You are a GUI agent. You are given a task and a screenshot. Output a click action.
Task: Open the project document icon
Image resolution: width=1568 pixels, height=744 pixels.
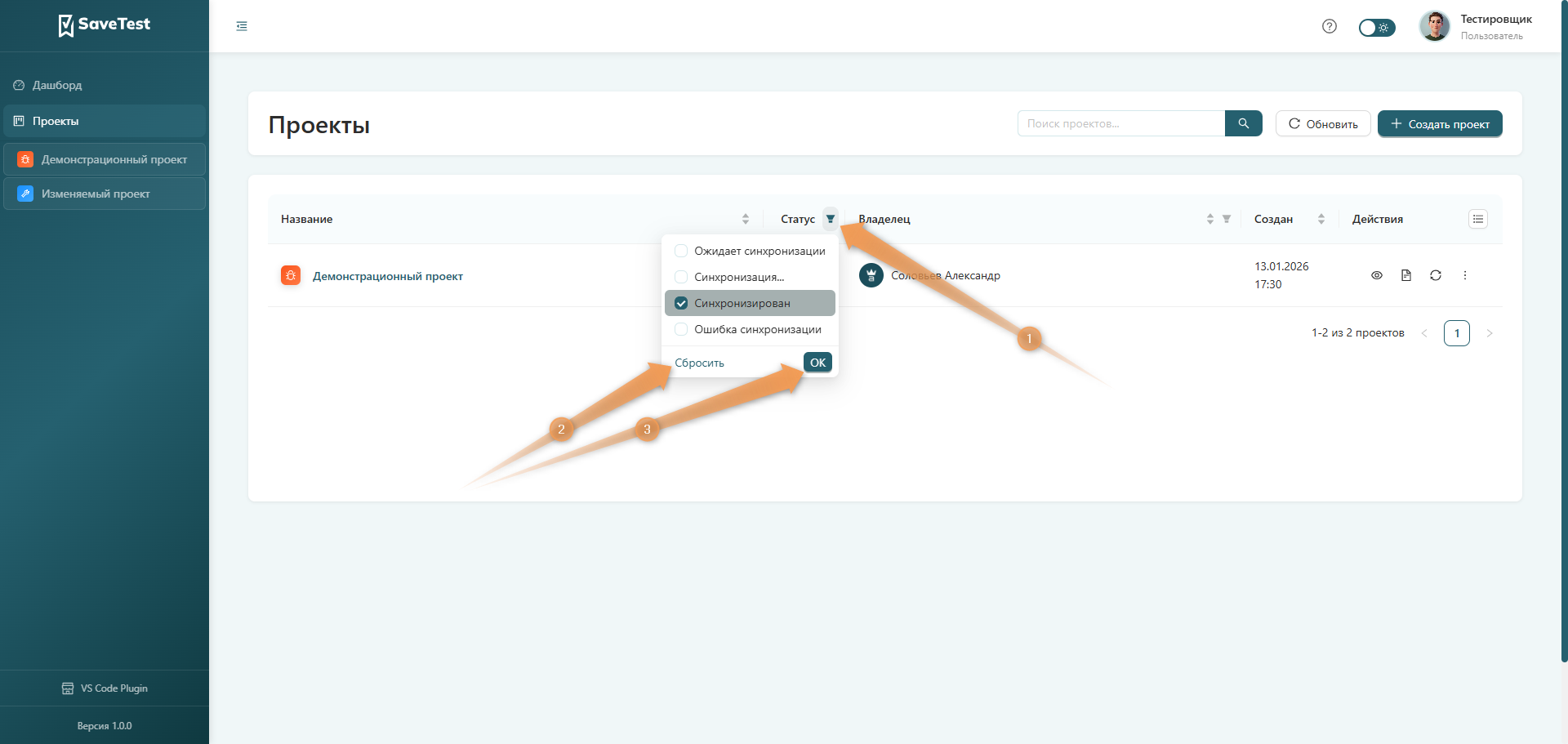pos(1406,275)
